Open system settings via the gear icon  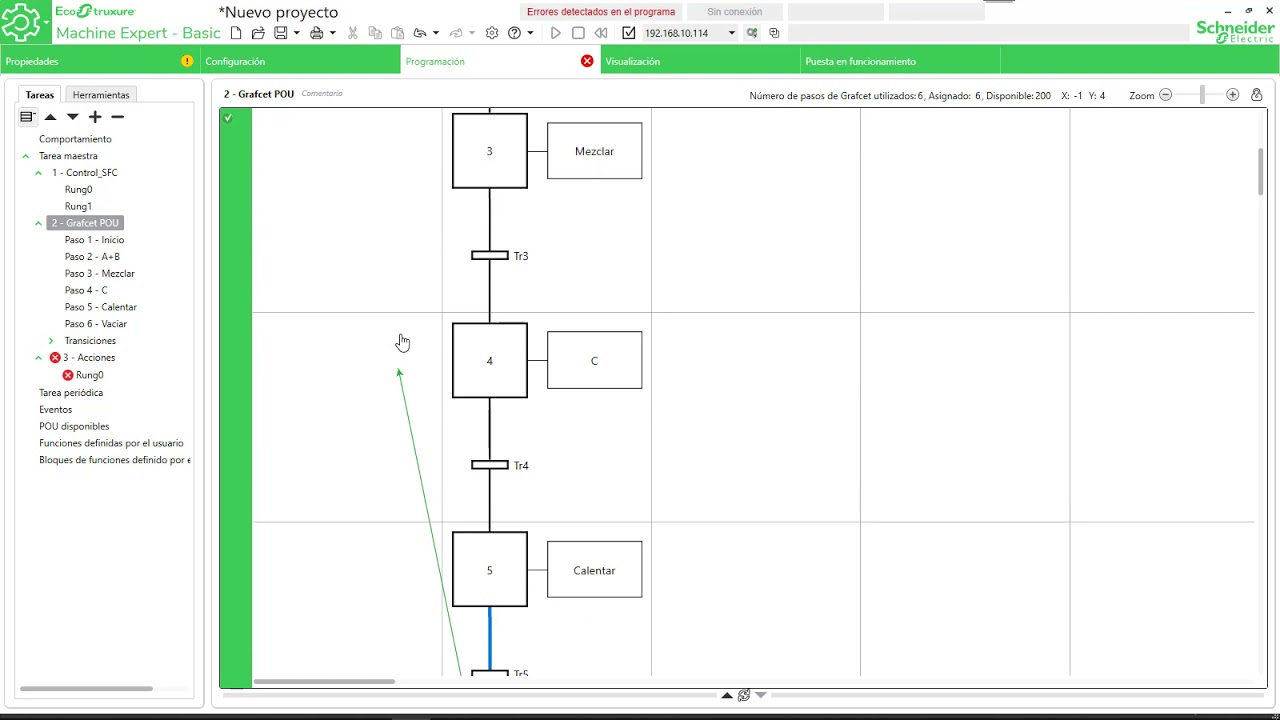[x=492, y=33]
